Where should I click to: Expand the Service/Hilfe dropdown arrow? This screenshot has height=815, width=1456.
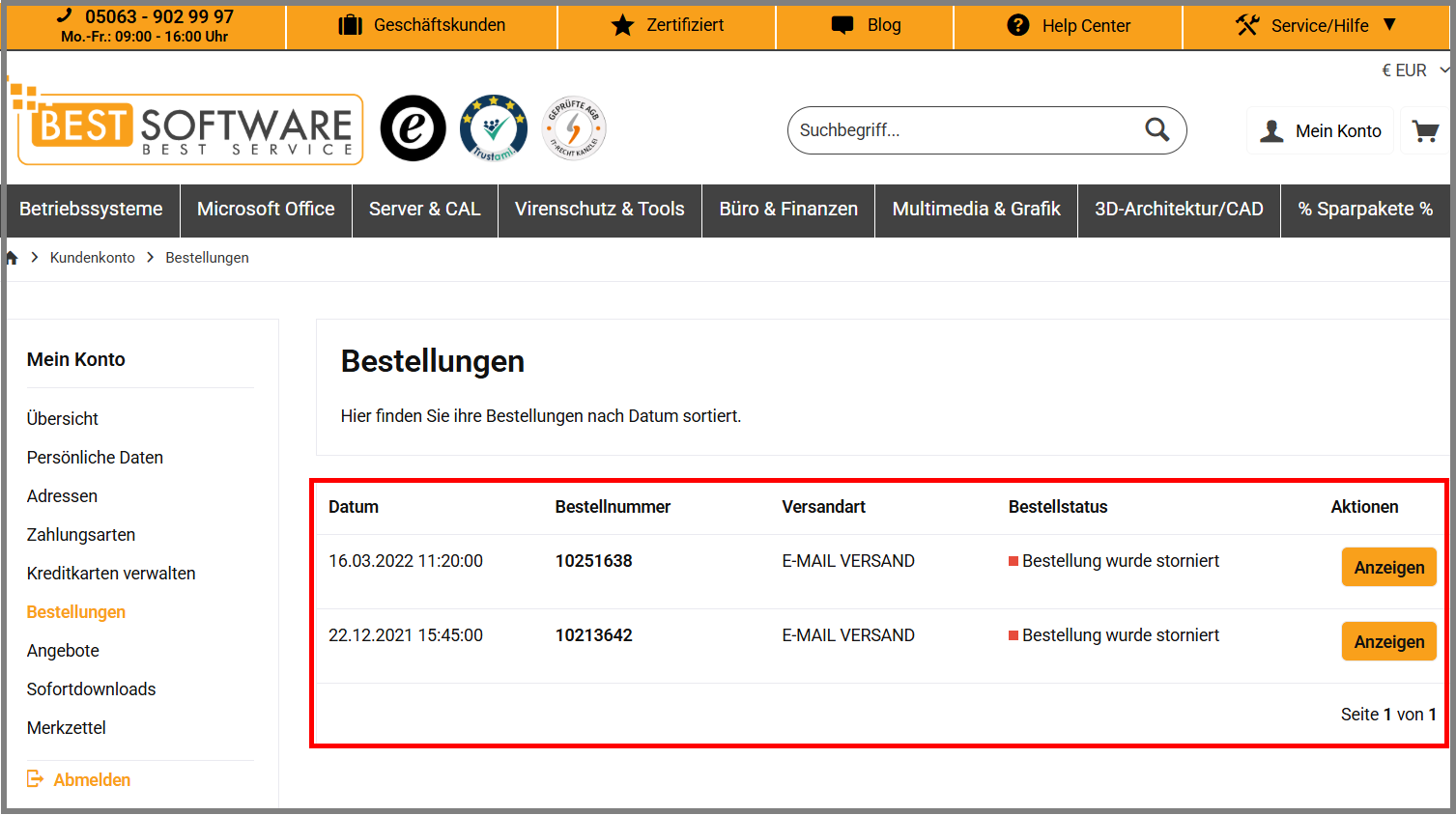pyautogui.click(x=1389, y=24)
